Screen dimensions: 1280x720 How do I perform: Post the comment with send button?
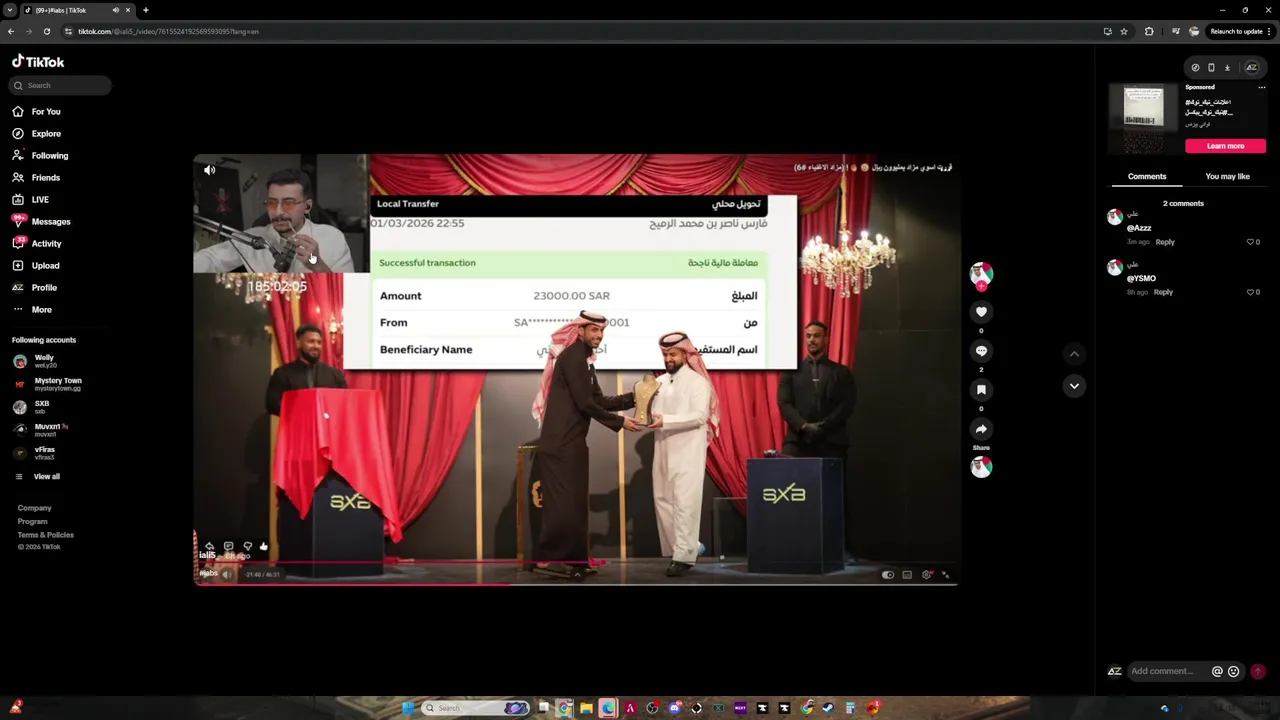click(1258, 672)
